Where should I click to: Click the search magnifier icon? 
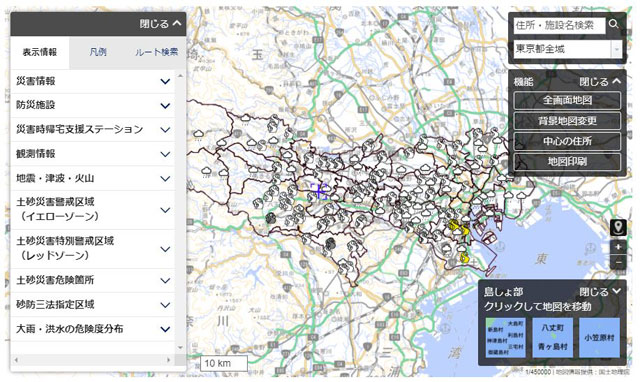click(x=613, y=24)
